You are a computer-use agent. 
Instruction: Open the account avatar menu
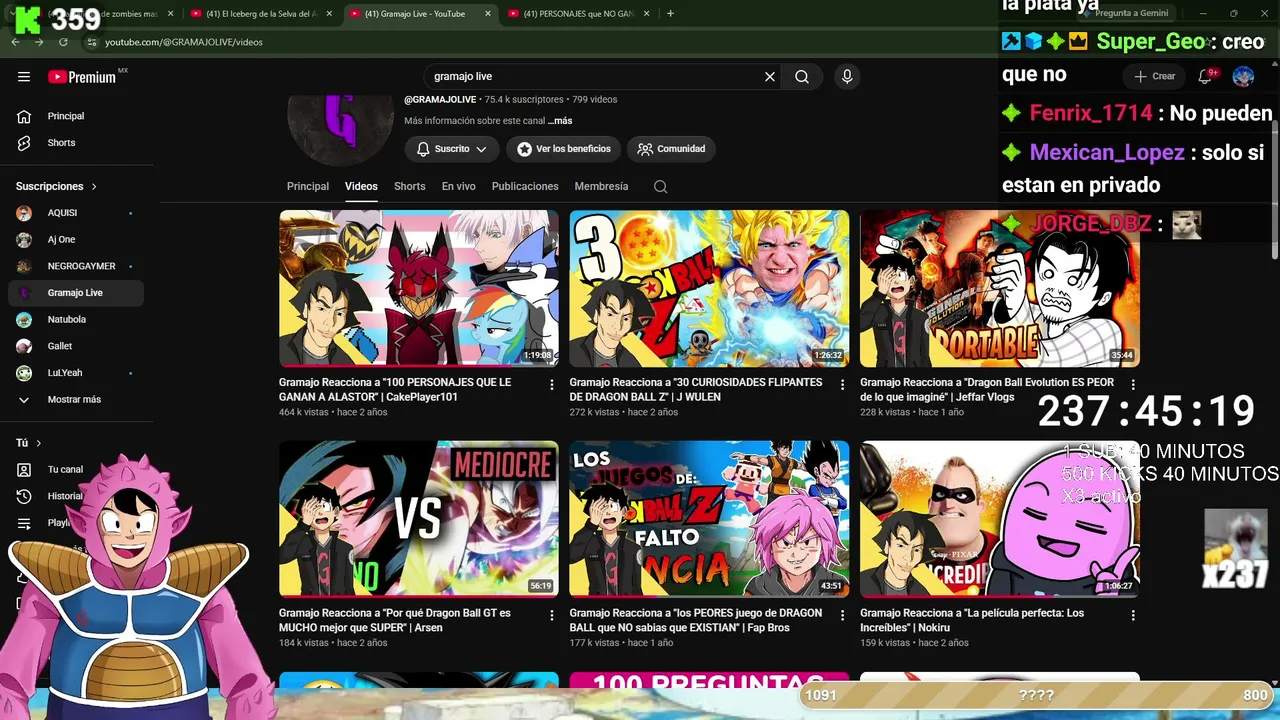coord(1243,76)
